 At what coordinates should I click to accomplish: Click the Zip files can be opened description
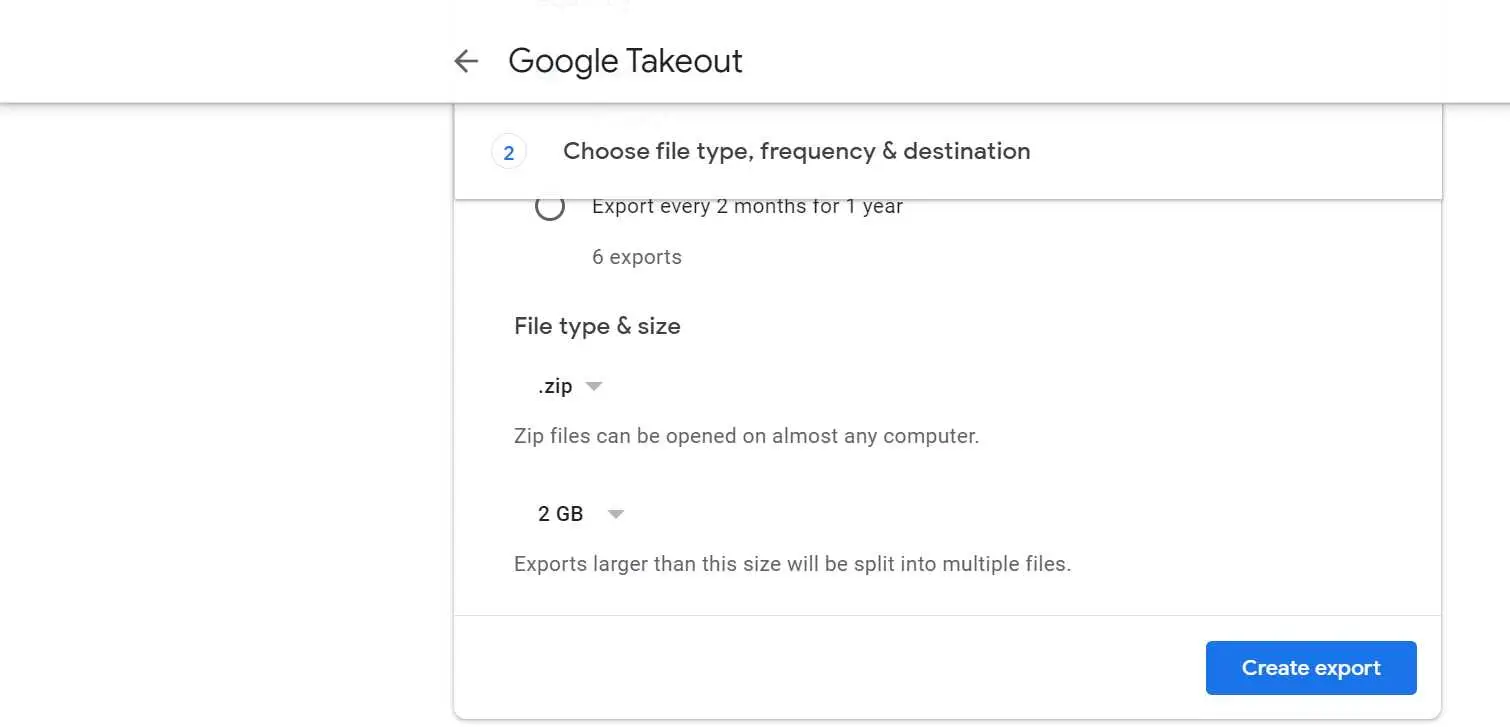(746, 437)
